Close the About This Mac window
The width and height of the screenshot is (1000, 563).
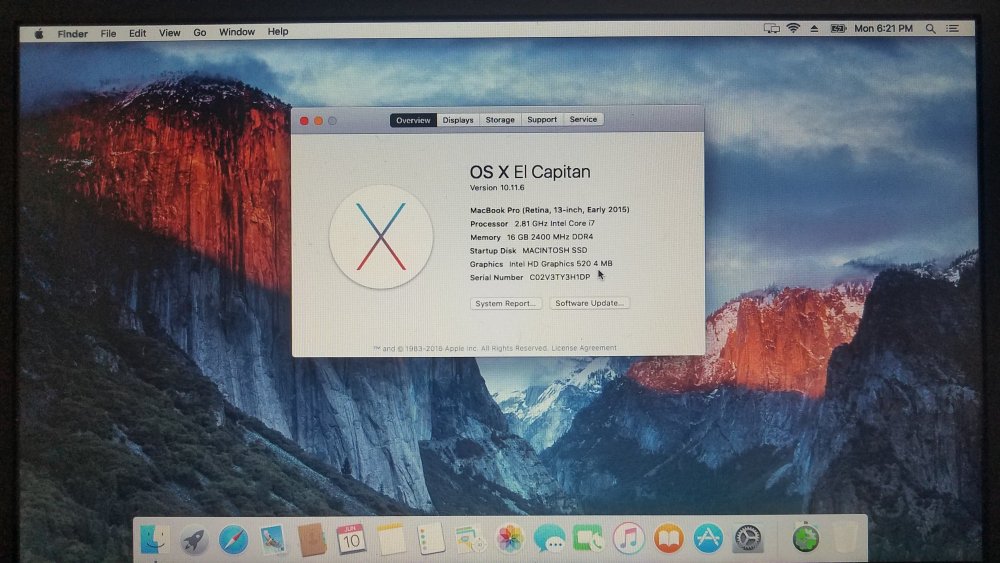pyautogui.click(x=304, y=121)
